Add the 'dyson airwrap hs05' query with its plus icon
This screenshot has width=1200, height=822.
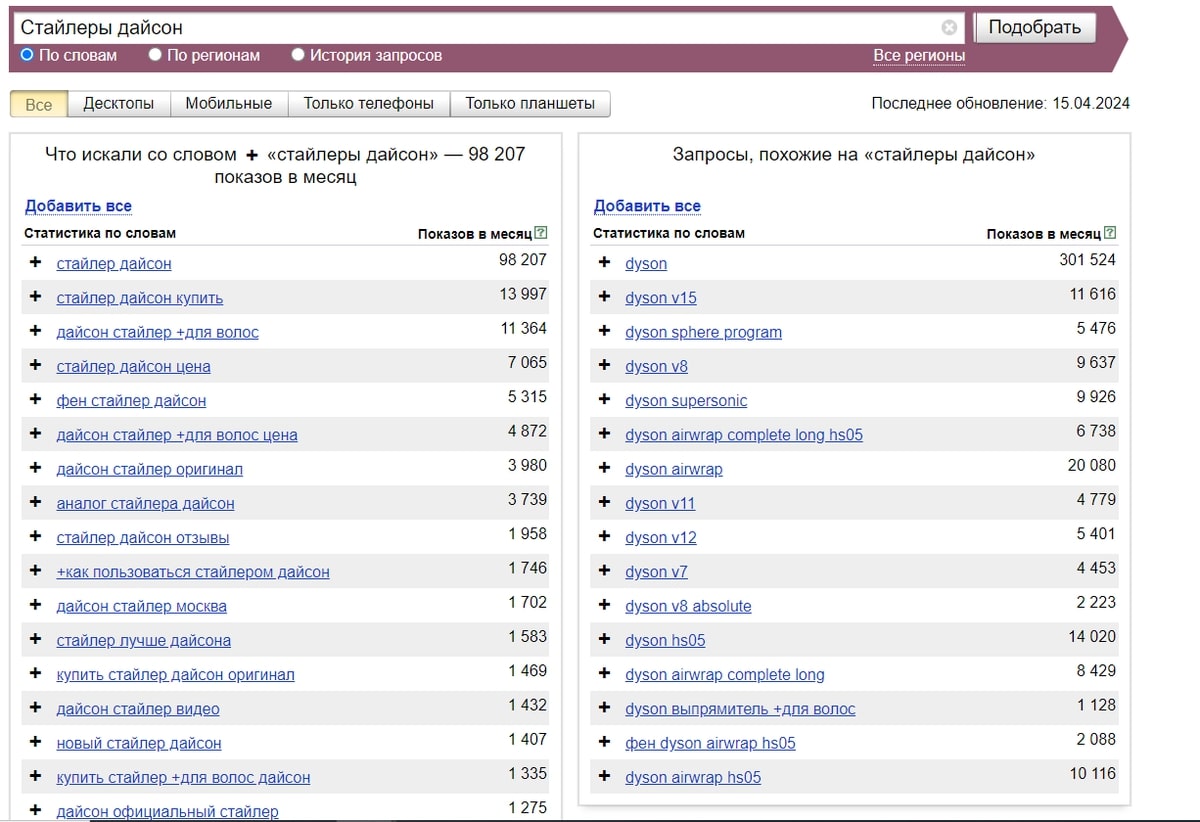click(x=604, y=776)
